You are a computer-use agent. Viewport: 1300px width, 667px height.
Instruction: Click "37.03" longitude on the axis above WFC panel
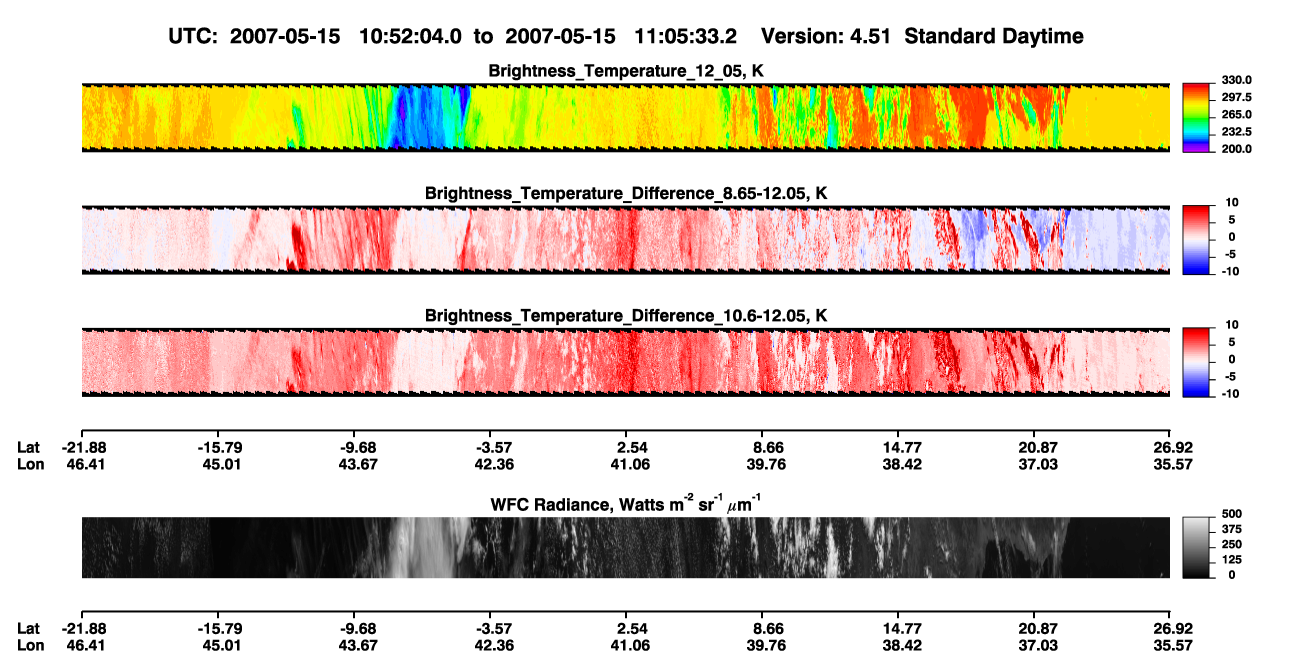pos(1037,464)
